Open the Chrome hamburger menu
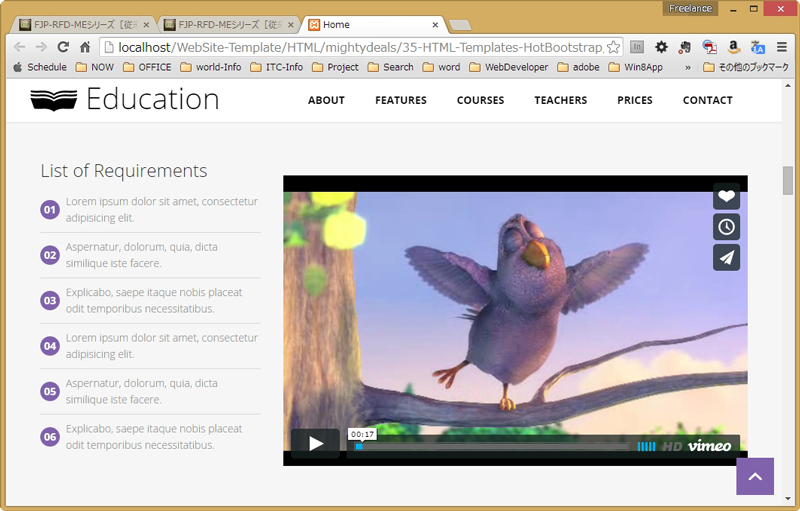The height and width of the screenshot is (511, 800). click(782, 47)
